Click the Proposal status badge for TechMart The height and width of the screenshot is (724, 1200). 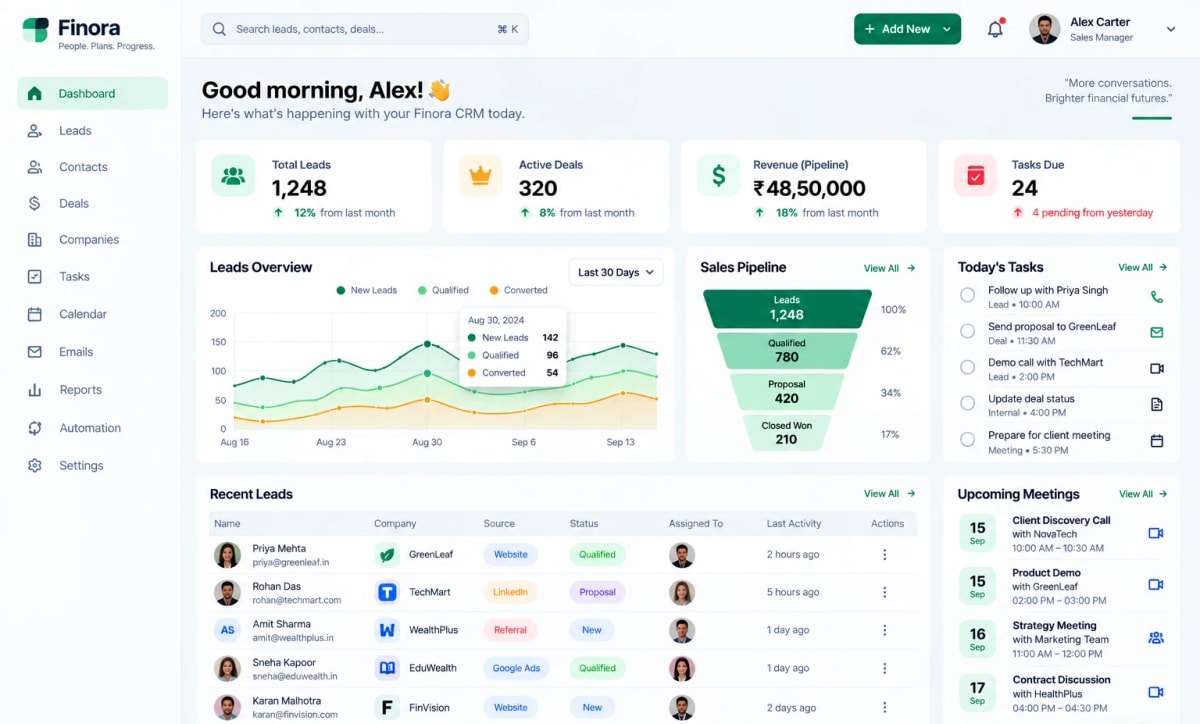point(597,592)
